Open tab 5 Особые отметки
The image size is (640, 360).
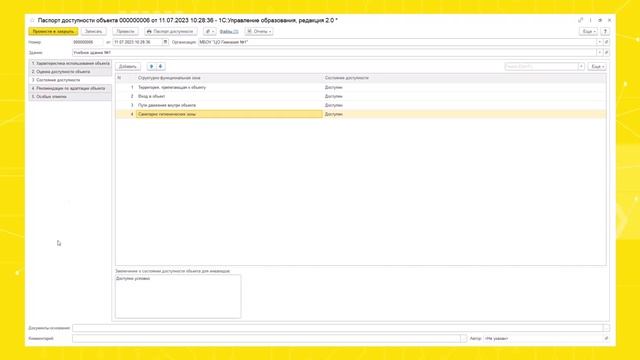[70, 97]
